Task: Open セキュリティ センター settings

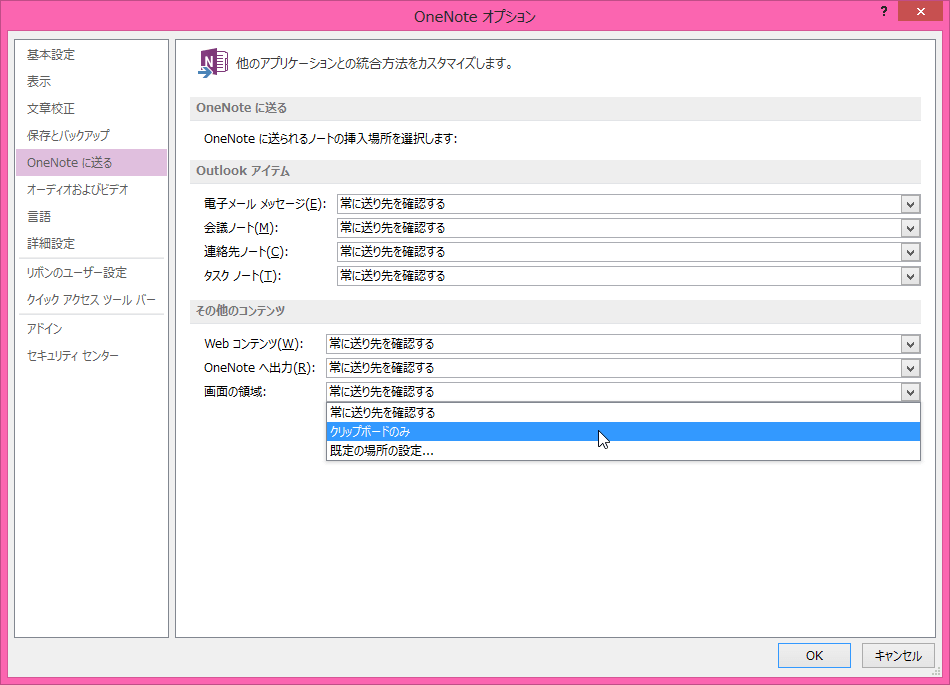Action: point(91,356)
